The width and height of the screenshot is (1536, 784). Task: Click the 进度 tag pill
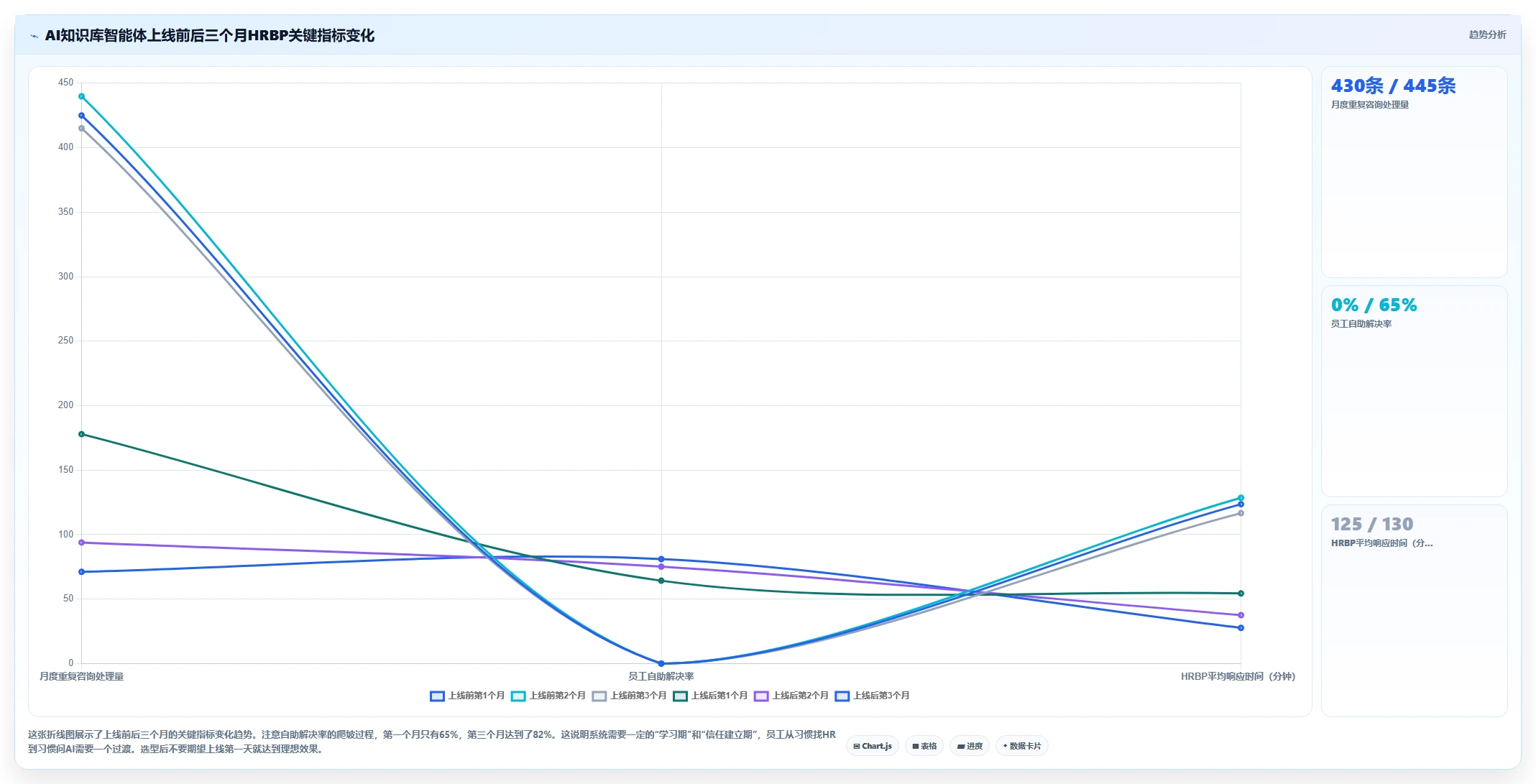pyautogui.click(x=970, y=746)
